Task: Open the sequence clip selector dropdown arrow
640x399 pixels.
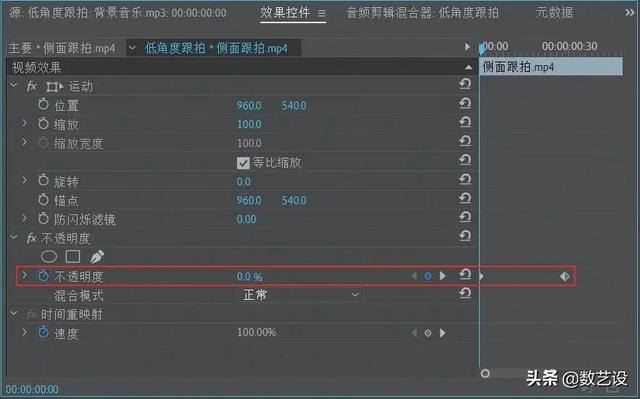Action: point(132,48)
